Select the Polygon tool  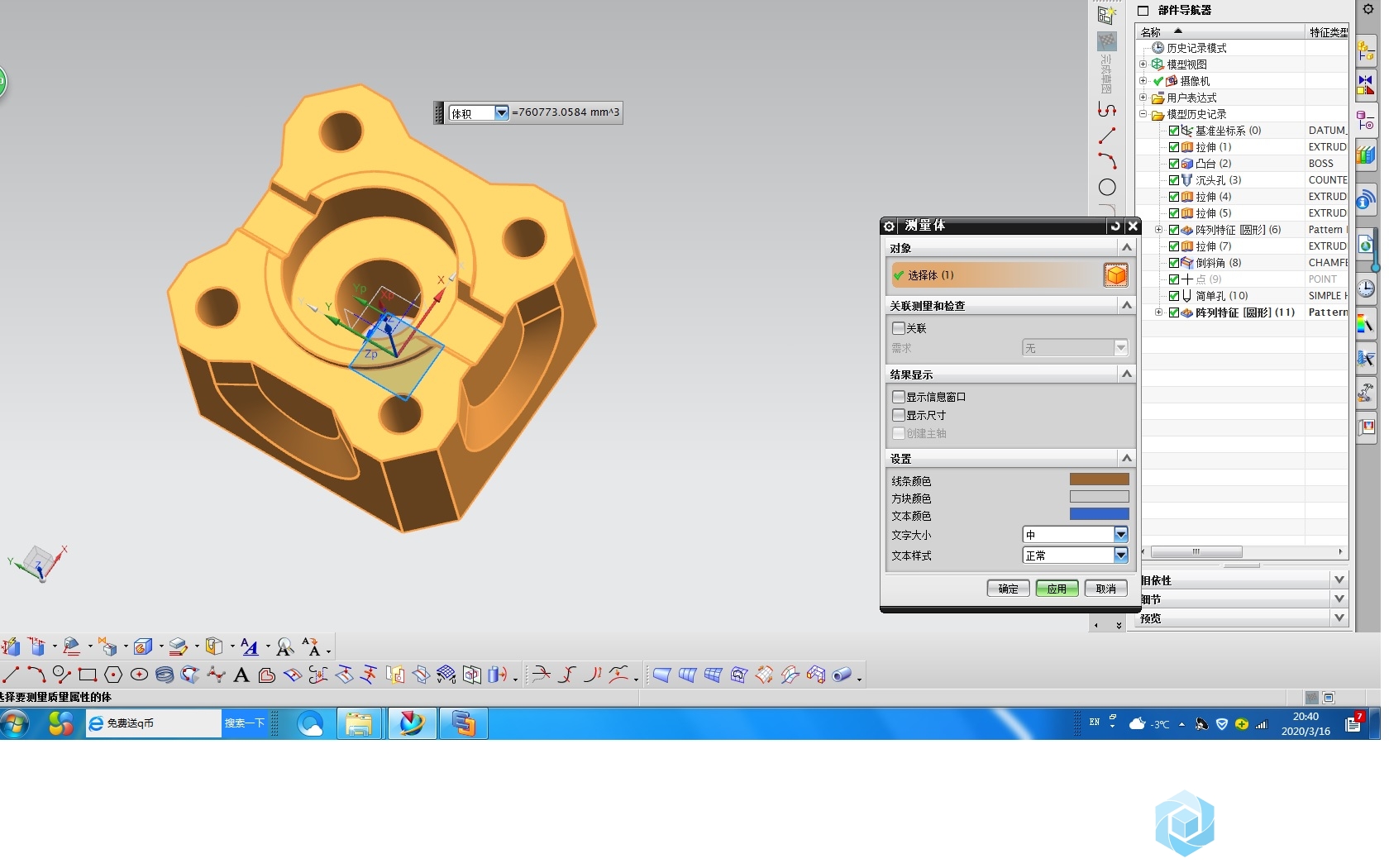tap(113, 675)
